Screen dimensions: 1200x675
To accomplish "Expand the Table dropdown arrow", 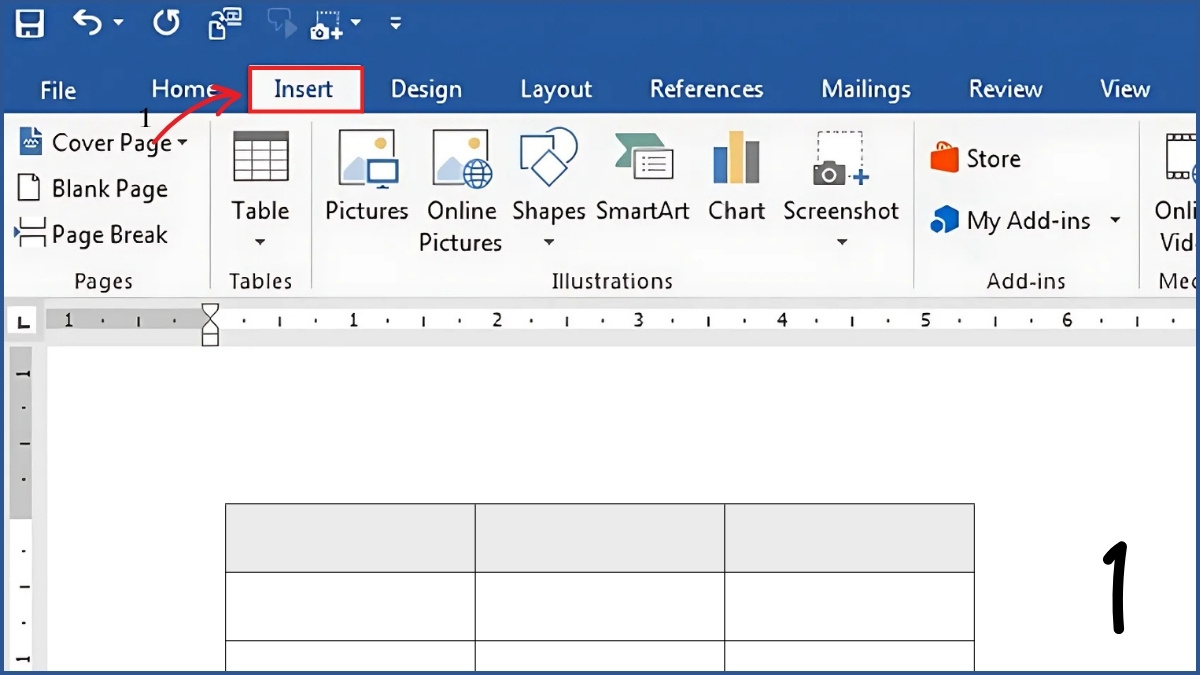I will 261,242.
